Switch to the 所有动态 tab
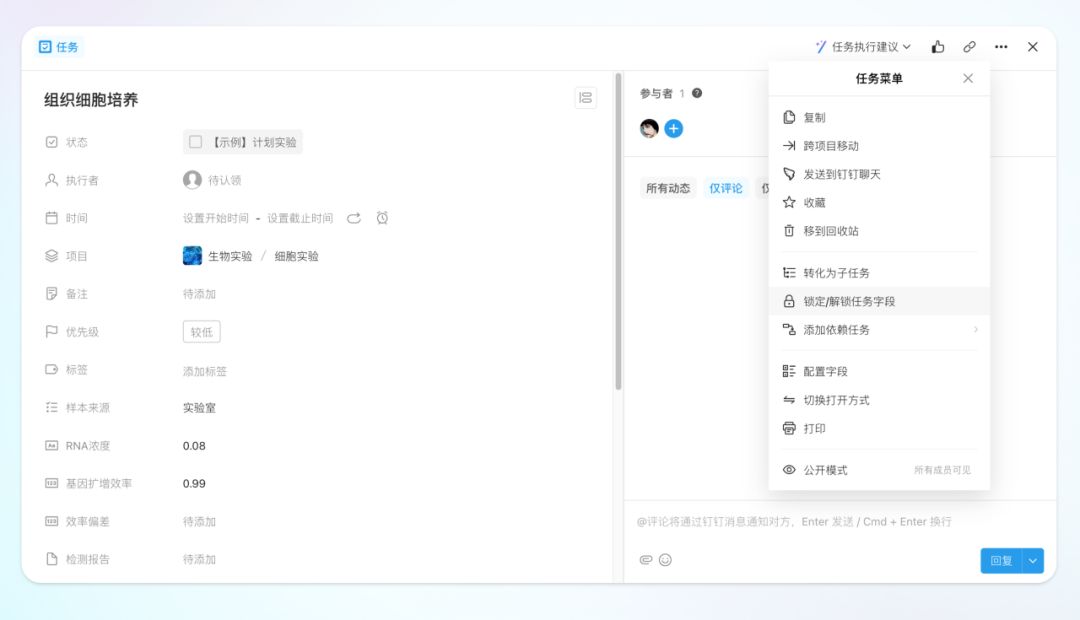 (667, 188)
